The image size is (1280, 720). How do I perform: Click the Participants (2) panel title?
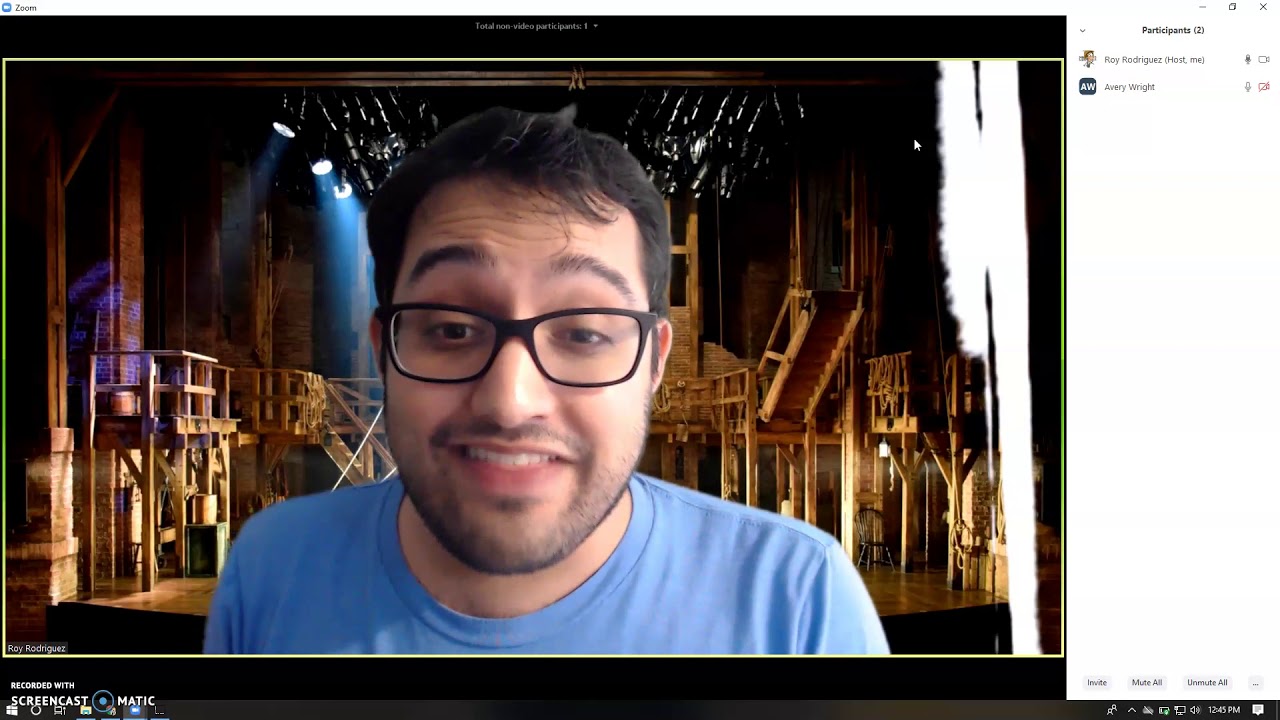pyautogui.click(x=1173, y=30)
